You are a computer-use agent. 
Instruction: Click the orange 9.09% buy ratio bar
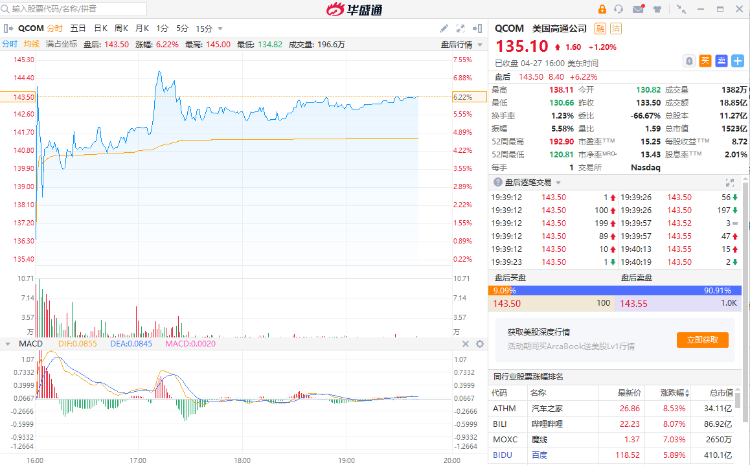pyautogui.click(x=502, y=290)
